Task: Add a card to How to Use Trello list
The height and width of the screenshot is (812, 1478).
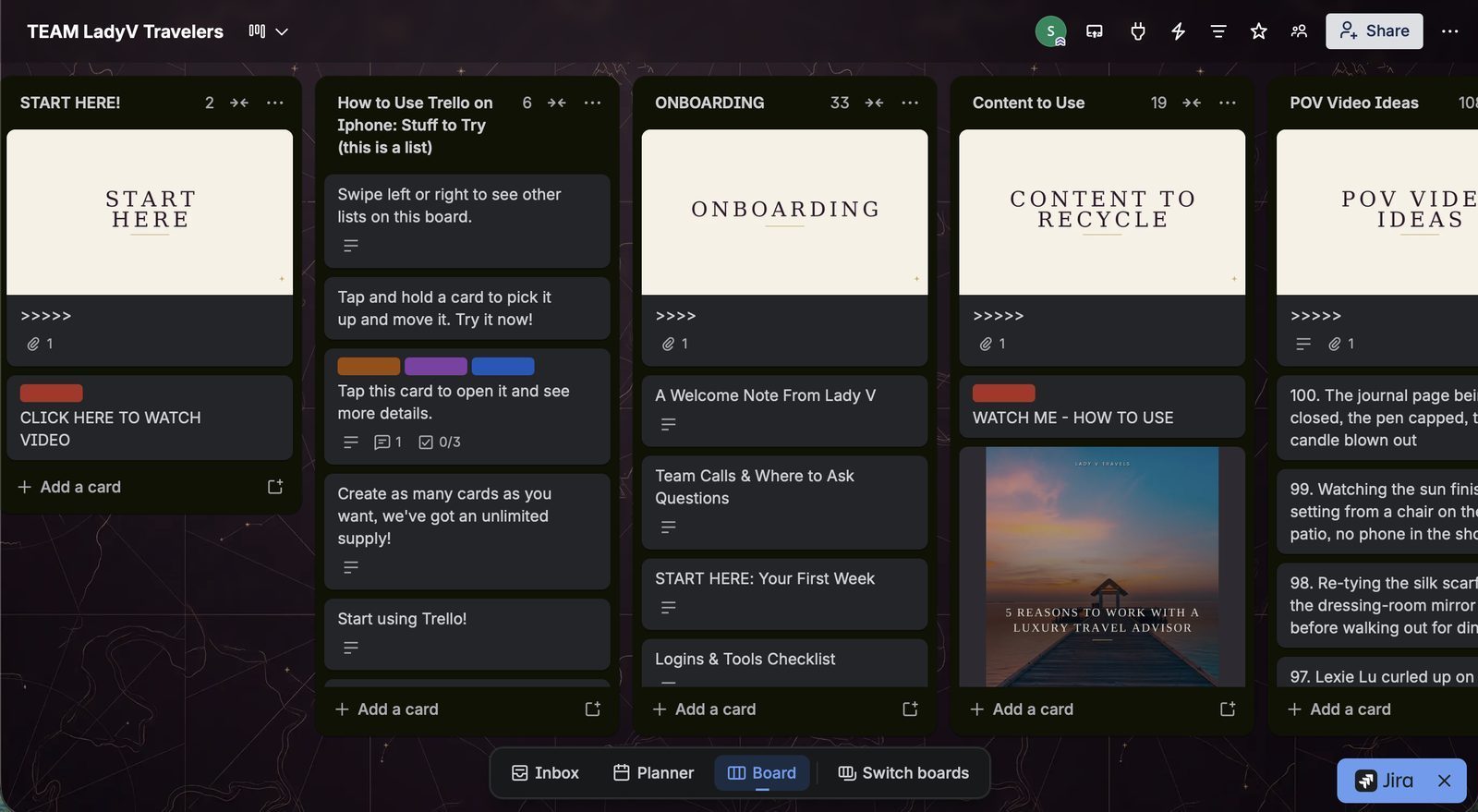Action: [452, 709]
